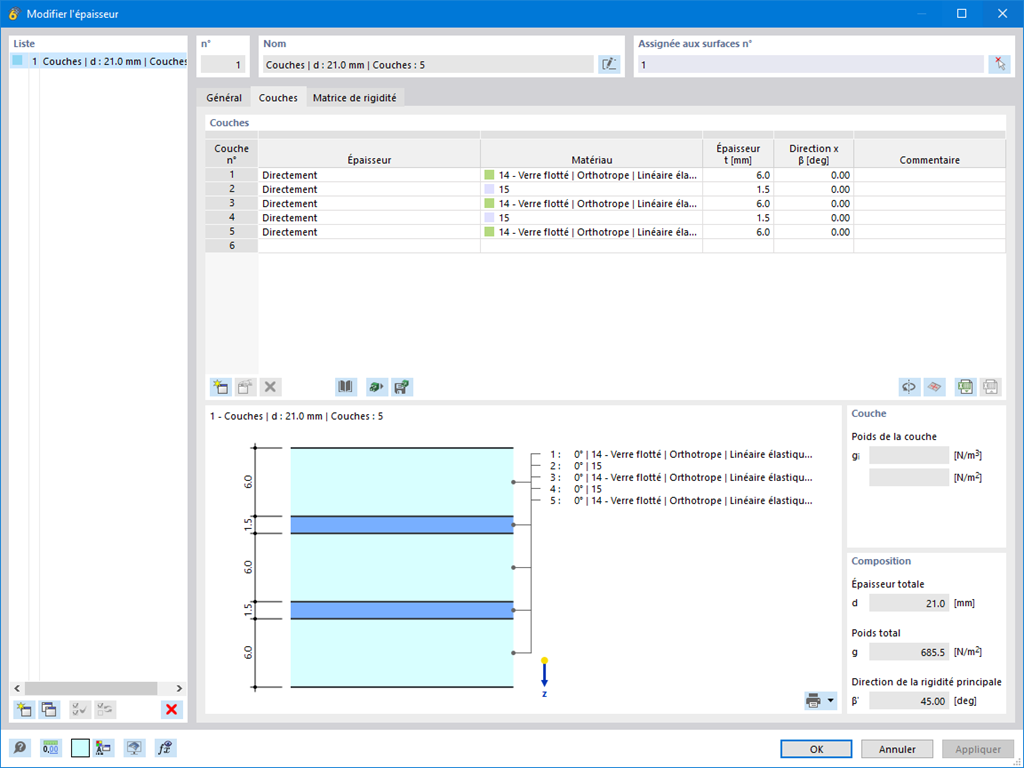The height and width of the screenshot is (768, 1024).
Task: Click layer 2 thickness value 1.5
Action: point(738,189)
